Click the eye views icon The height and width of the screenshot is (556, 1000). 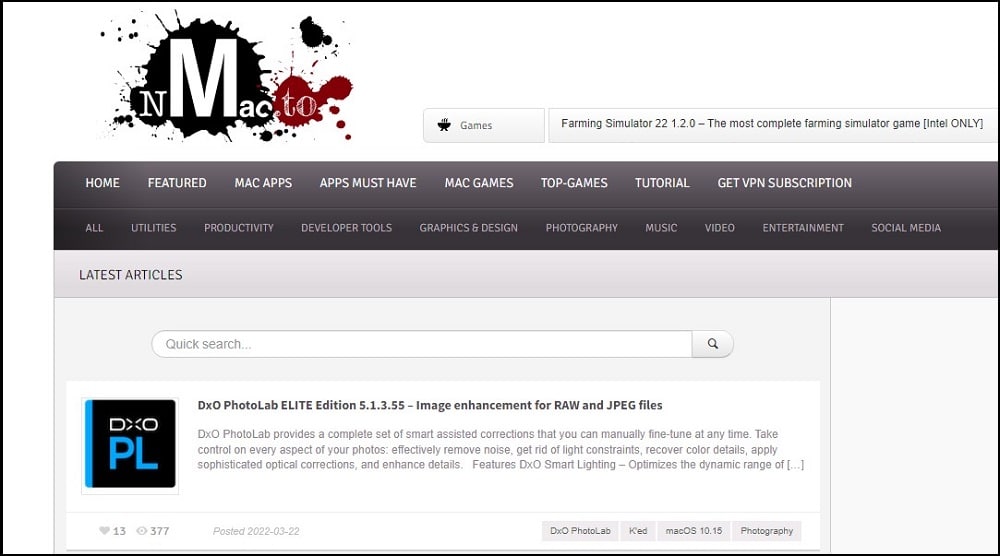[142, 530]
